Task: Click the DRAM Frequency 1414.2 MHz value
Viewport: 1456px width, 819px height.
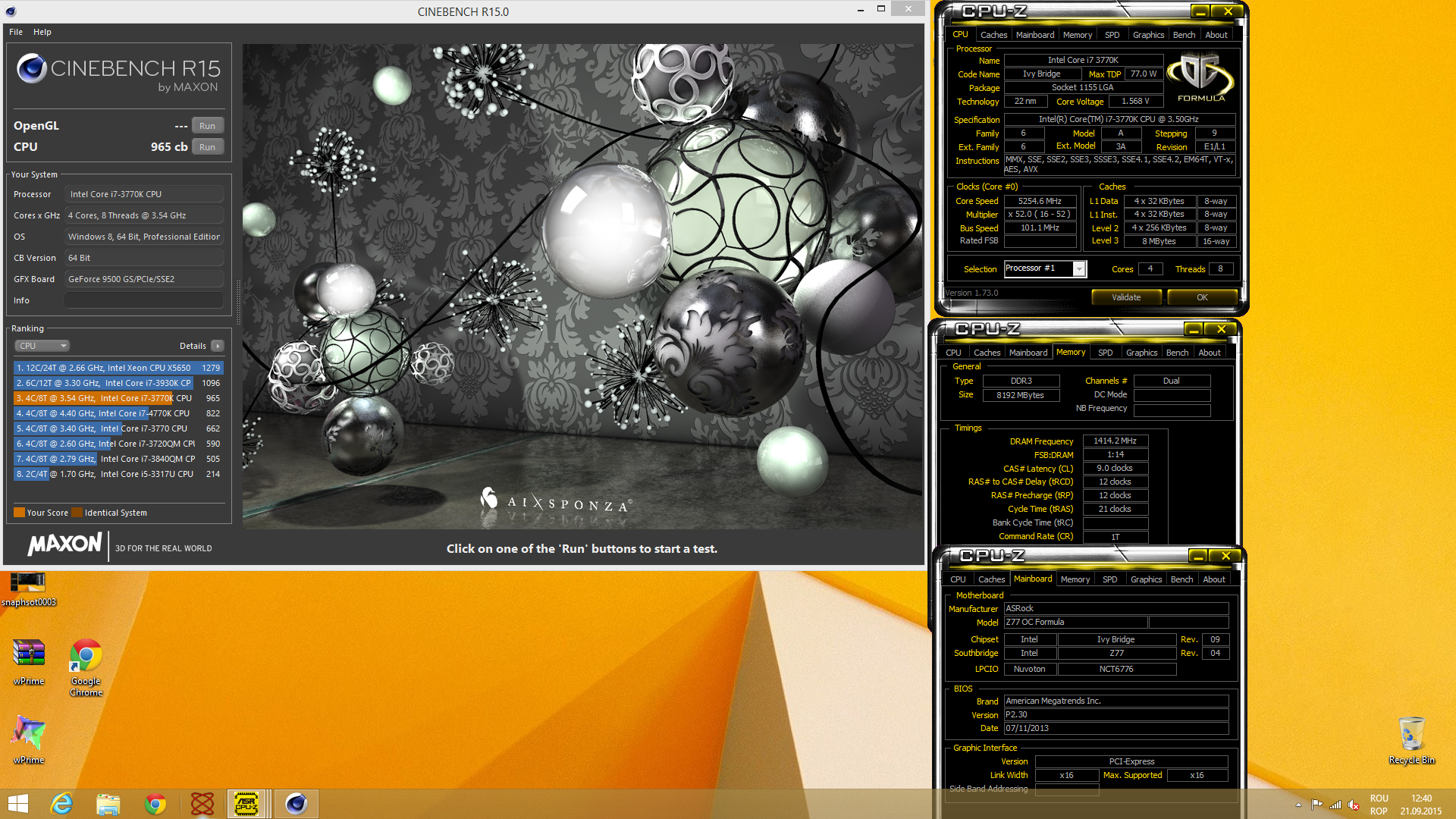Action: click(1115, 441)
